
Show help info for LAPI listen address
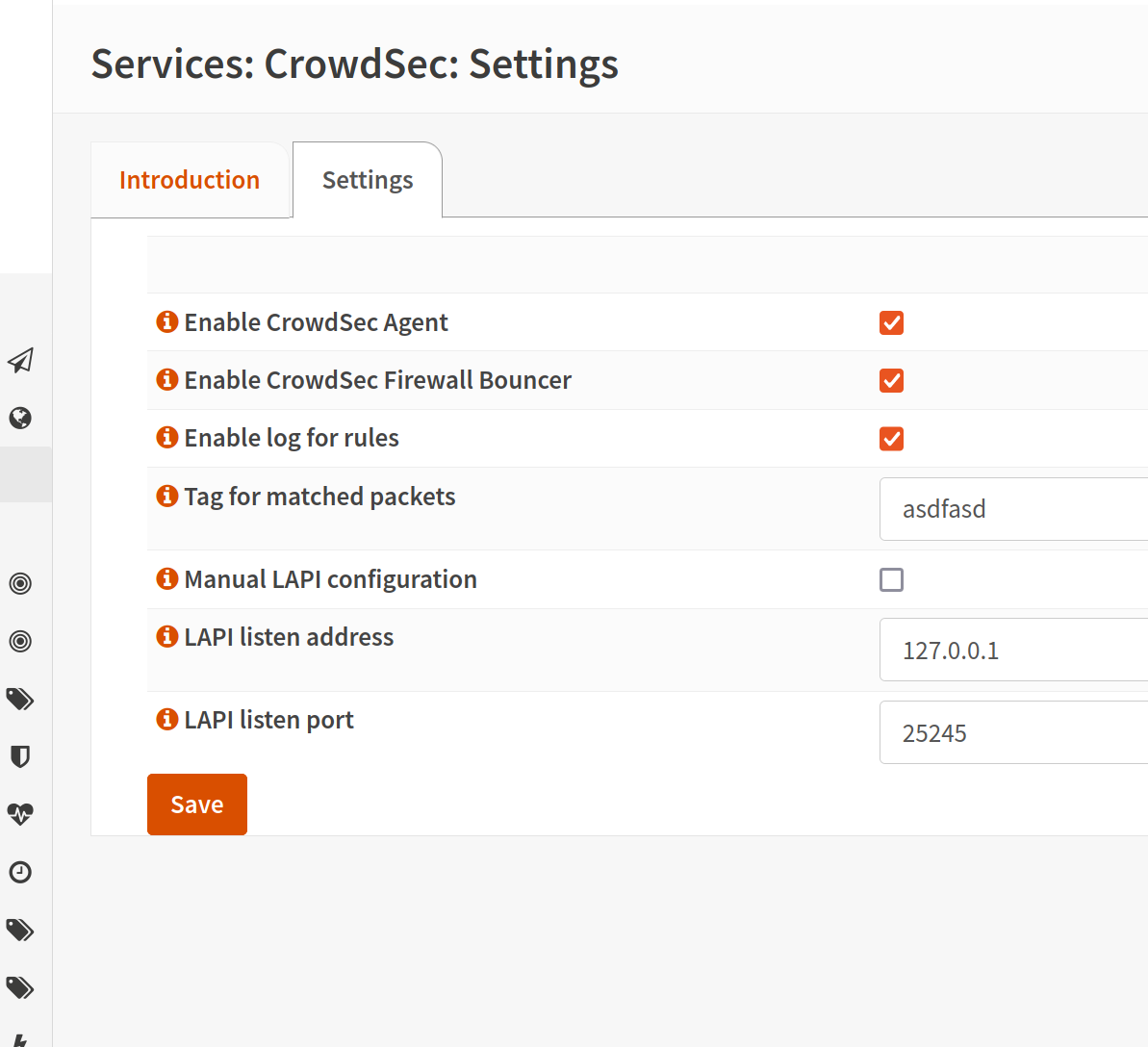pos(166,636)
